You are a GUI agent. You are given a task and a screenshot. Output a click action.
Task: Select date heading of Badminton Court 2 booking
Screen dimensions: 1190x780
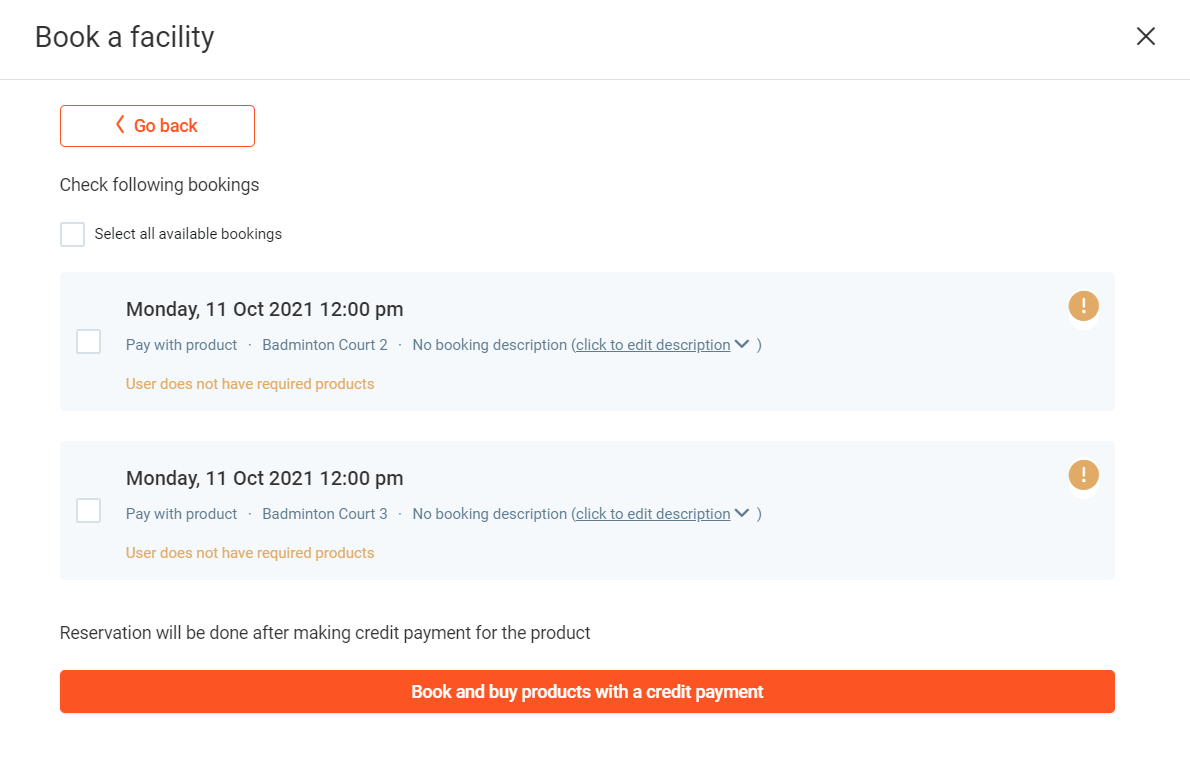coord(265,309)
